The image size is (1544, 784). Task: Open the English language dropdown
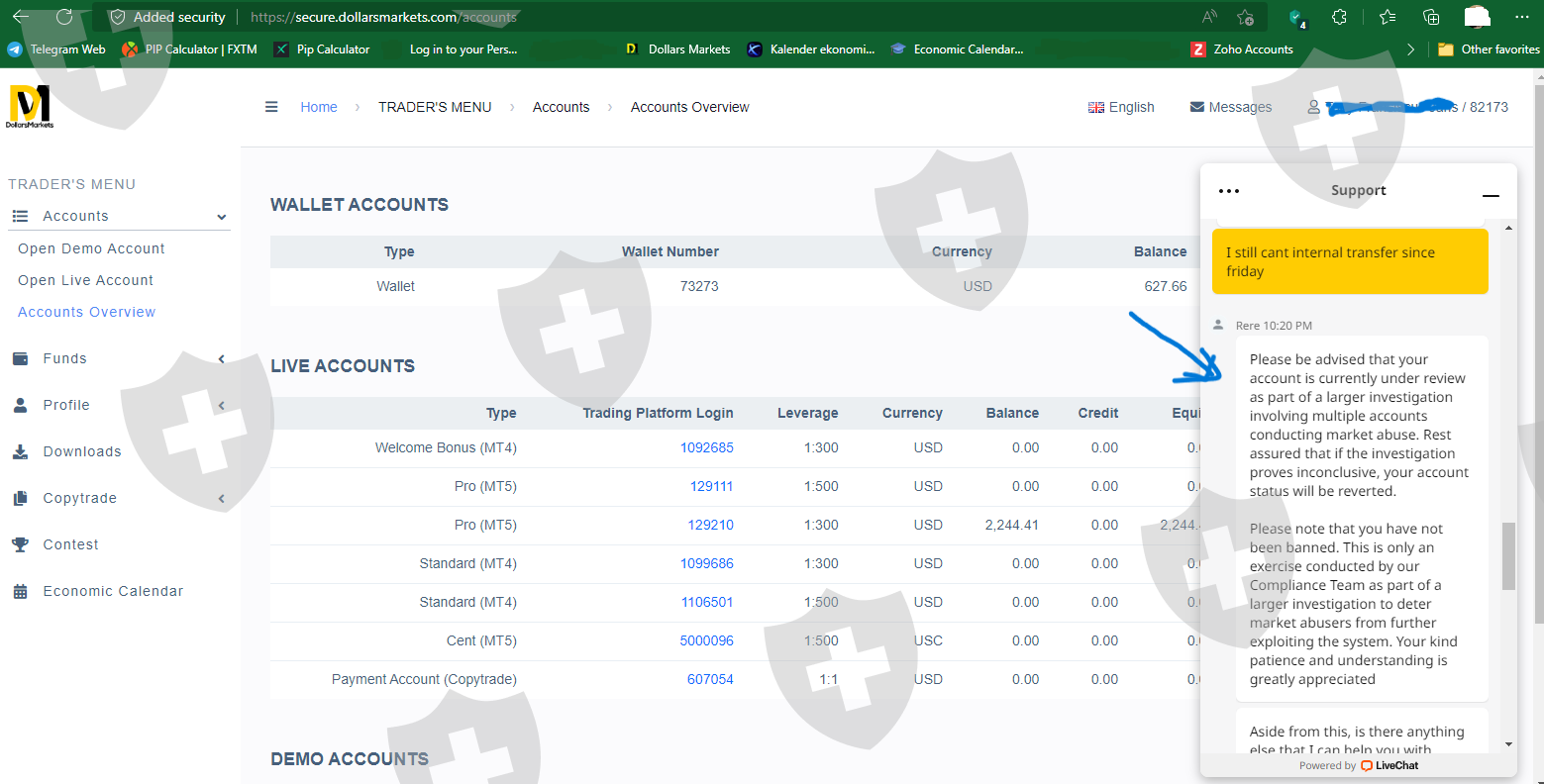(x=1121, y=107)
